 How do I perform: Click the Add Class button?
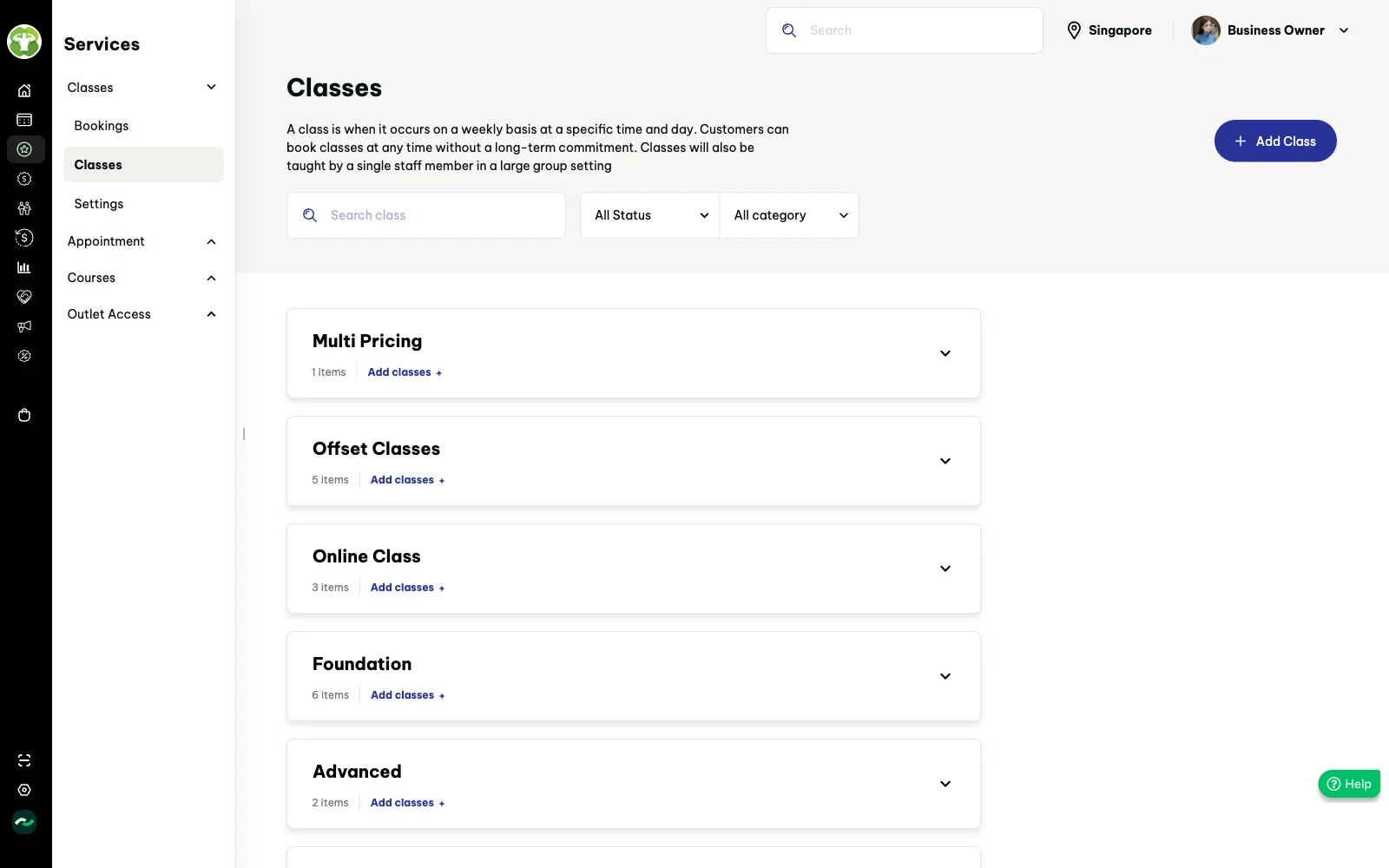point(1275,141)
